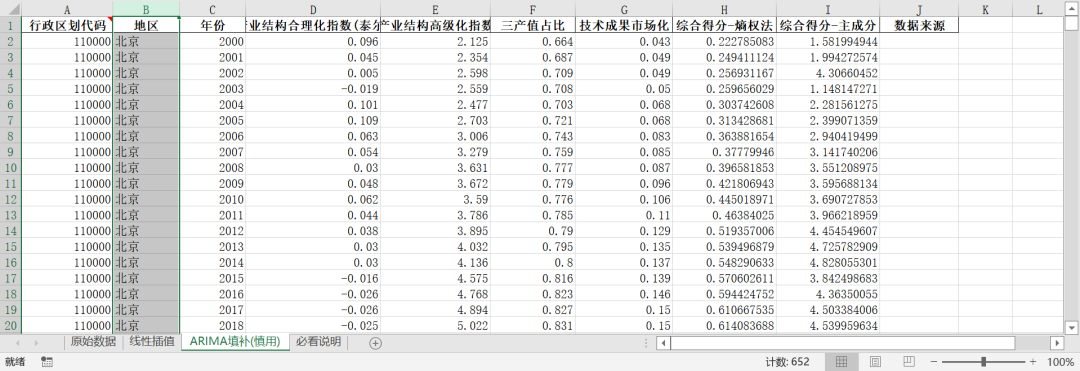Select row 1 header
This screenshot has width=1080, height=371.
point(11,25)
